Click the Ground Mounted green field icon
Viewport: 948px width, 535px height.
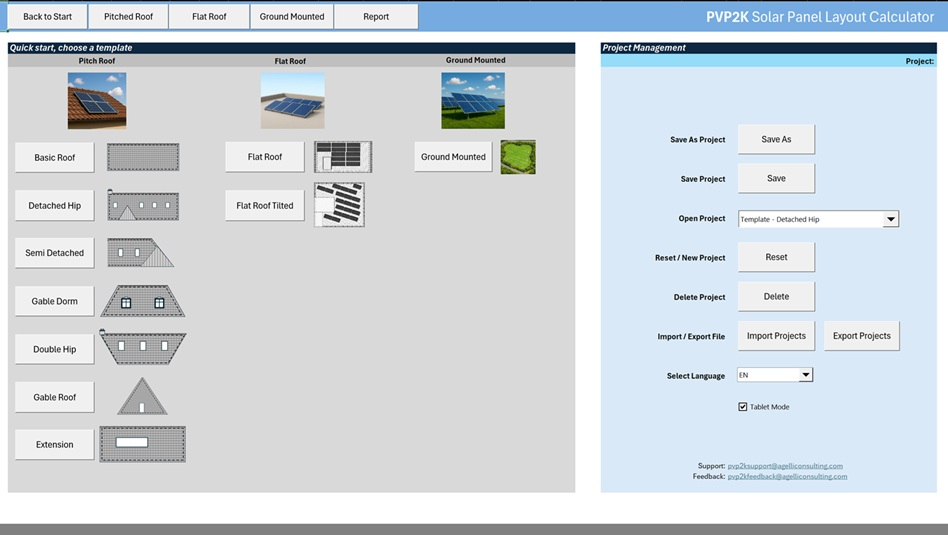point(518,157)
